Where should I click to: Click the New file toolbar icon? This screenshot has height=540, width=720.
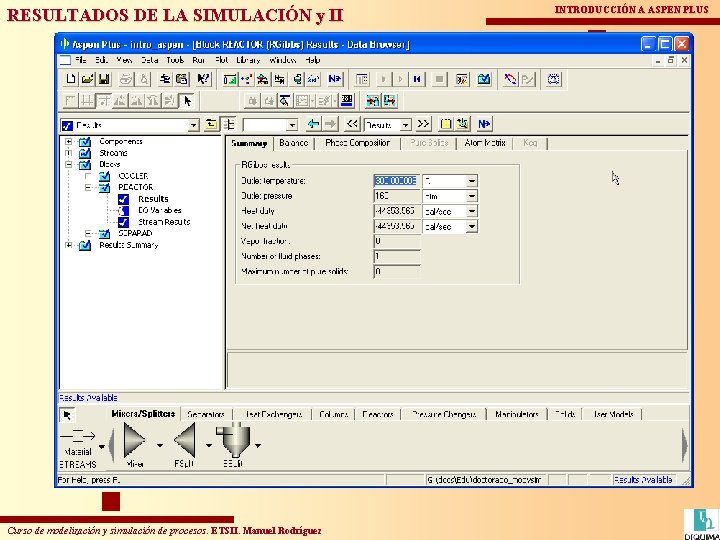point(72,79)
